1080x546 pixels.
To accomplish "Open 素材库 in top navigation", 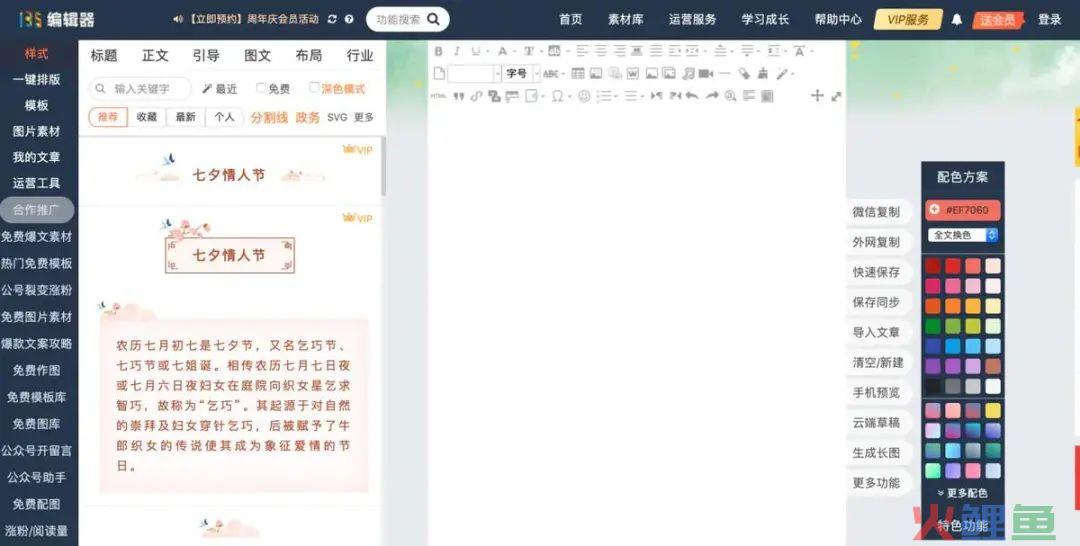I will pos(625,19).
